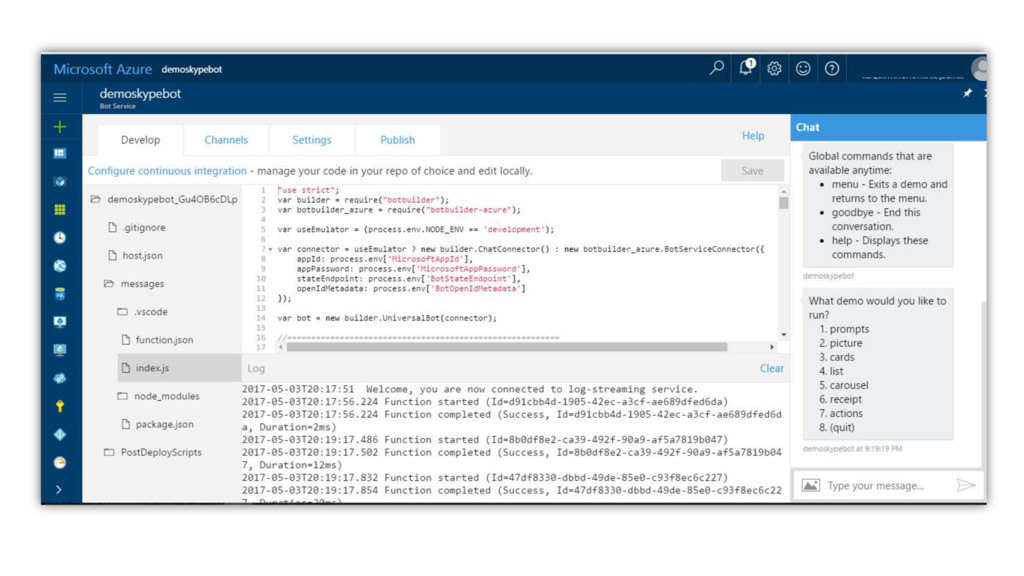Toggle the hamburger menu in the sidebar
The height and width of the screenshot is (576, 1024).
(x=60, y=98)
